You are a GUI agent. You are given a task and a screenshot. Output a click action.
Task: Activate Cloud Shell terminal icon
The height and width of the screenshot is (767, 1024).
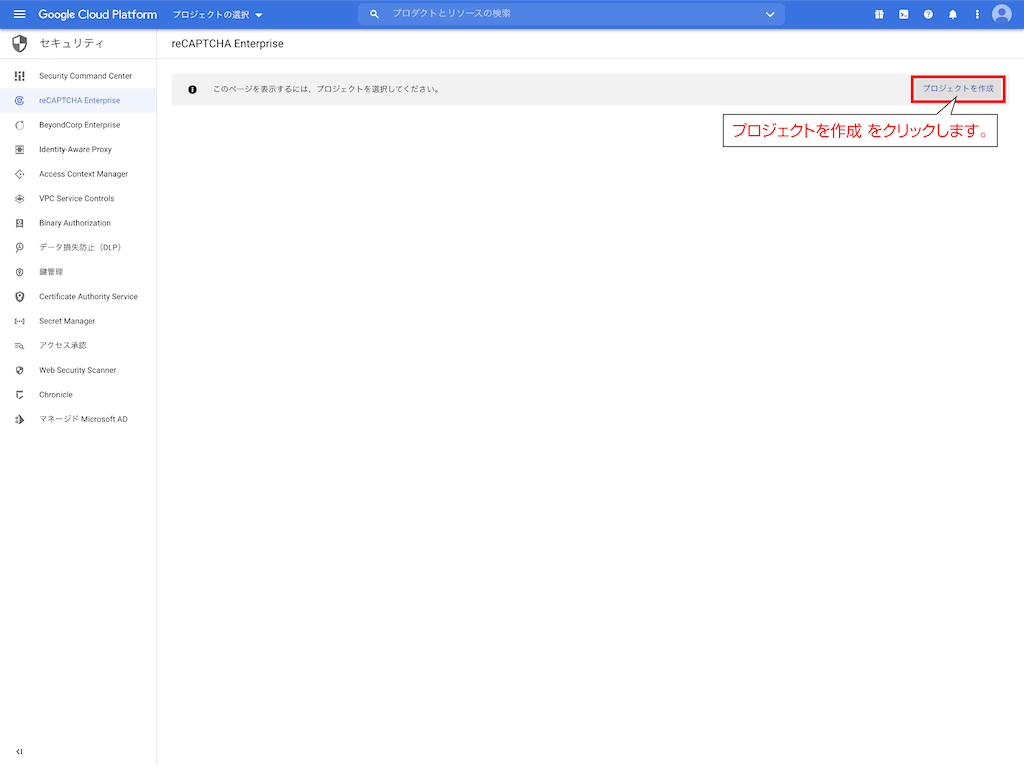pyautogui.click(x=904, y=14)
